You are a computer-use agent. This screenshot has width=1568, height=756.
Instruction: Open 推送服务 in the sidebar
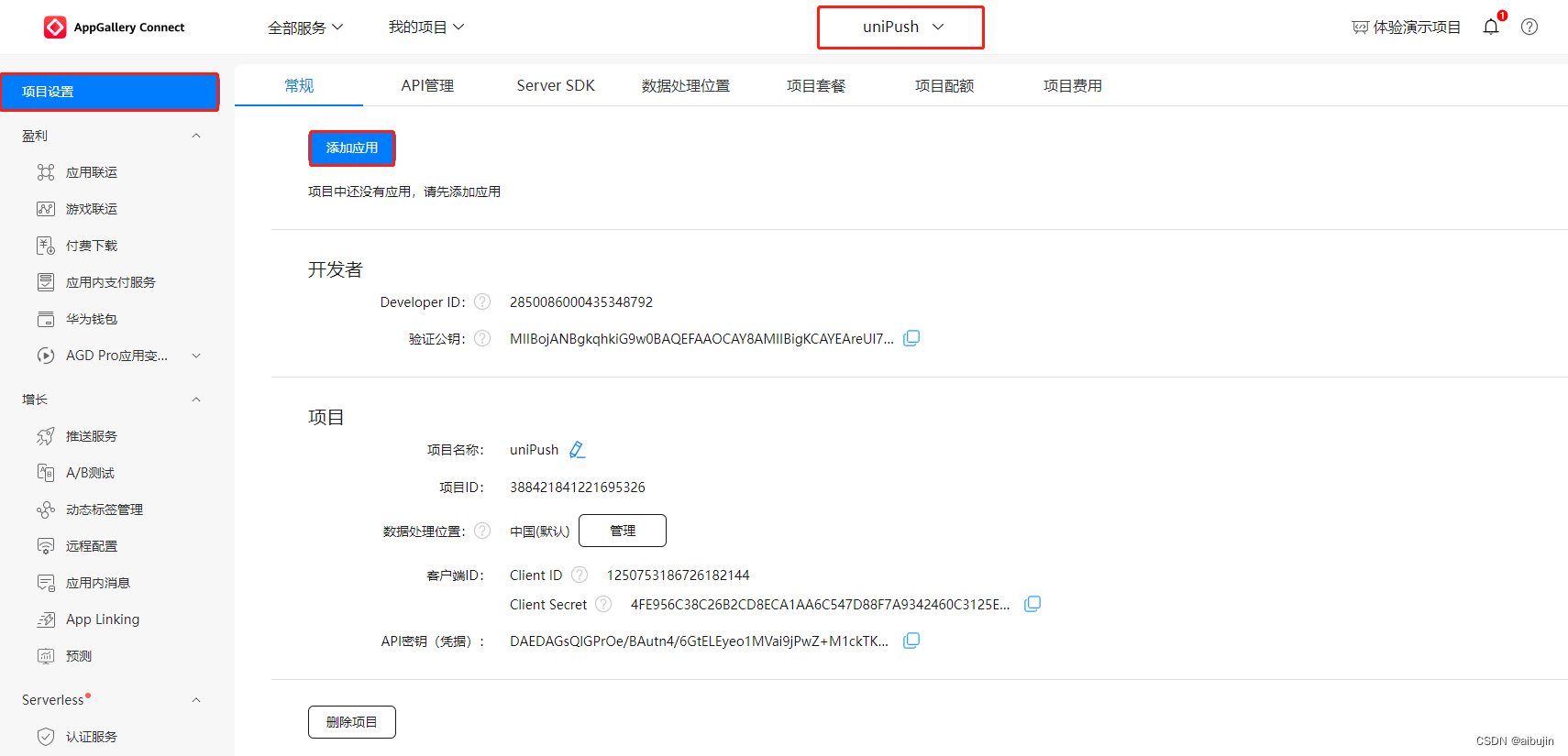[x=92, y=436]
